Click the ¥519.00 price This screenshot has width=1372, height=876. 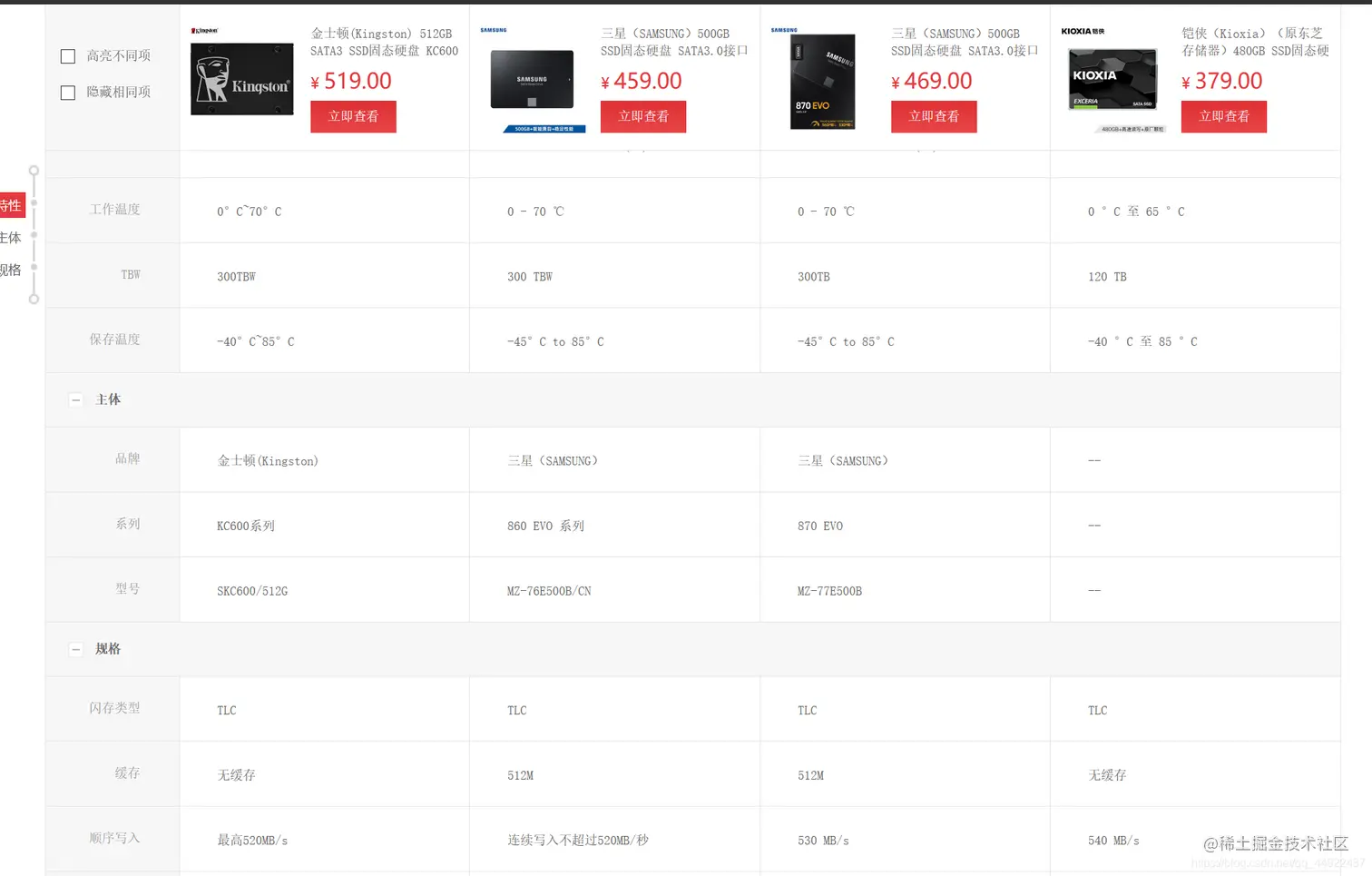click(x=351, y=82)
